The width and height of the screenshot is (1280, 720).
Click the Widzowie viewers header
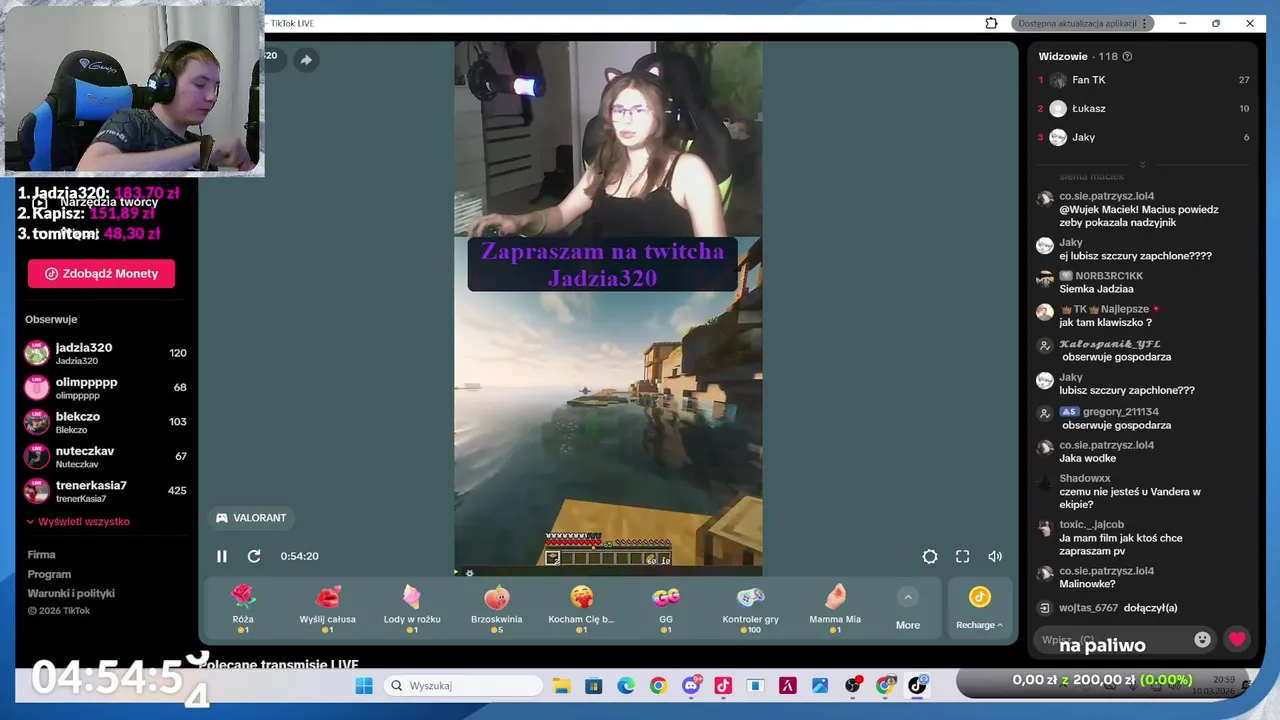tap(1063, 56)
